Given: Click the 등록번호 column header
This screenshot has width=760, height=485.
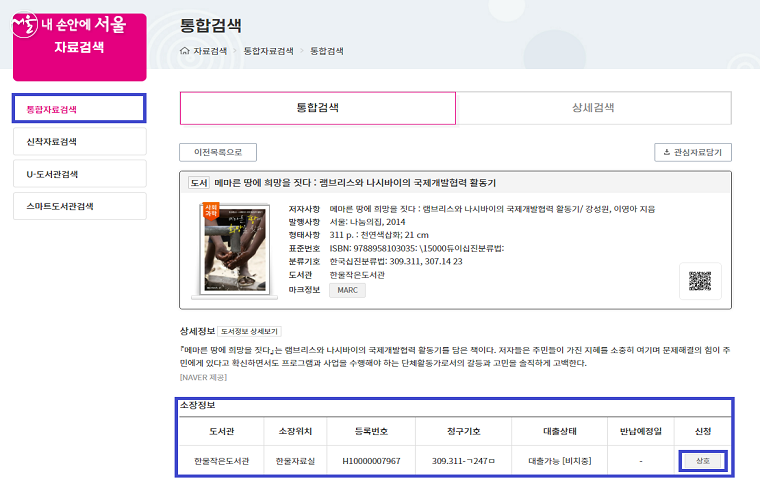Looking at the screenshot, I should coord(371,431).
